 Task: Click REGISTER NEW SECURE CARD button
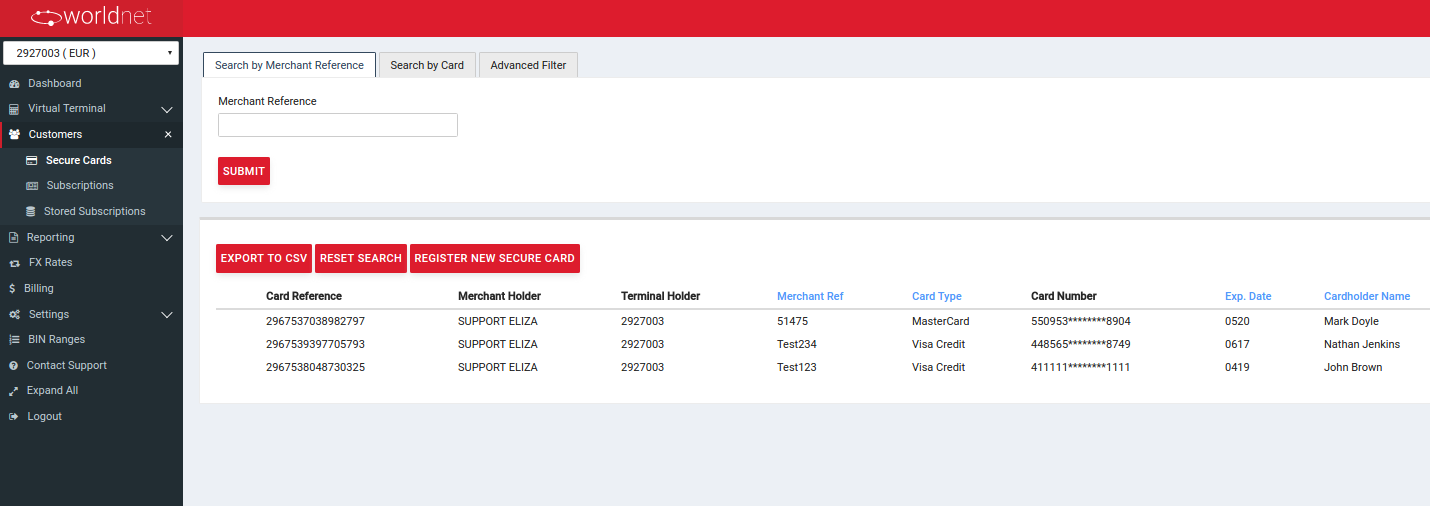tap(495, 258)
